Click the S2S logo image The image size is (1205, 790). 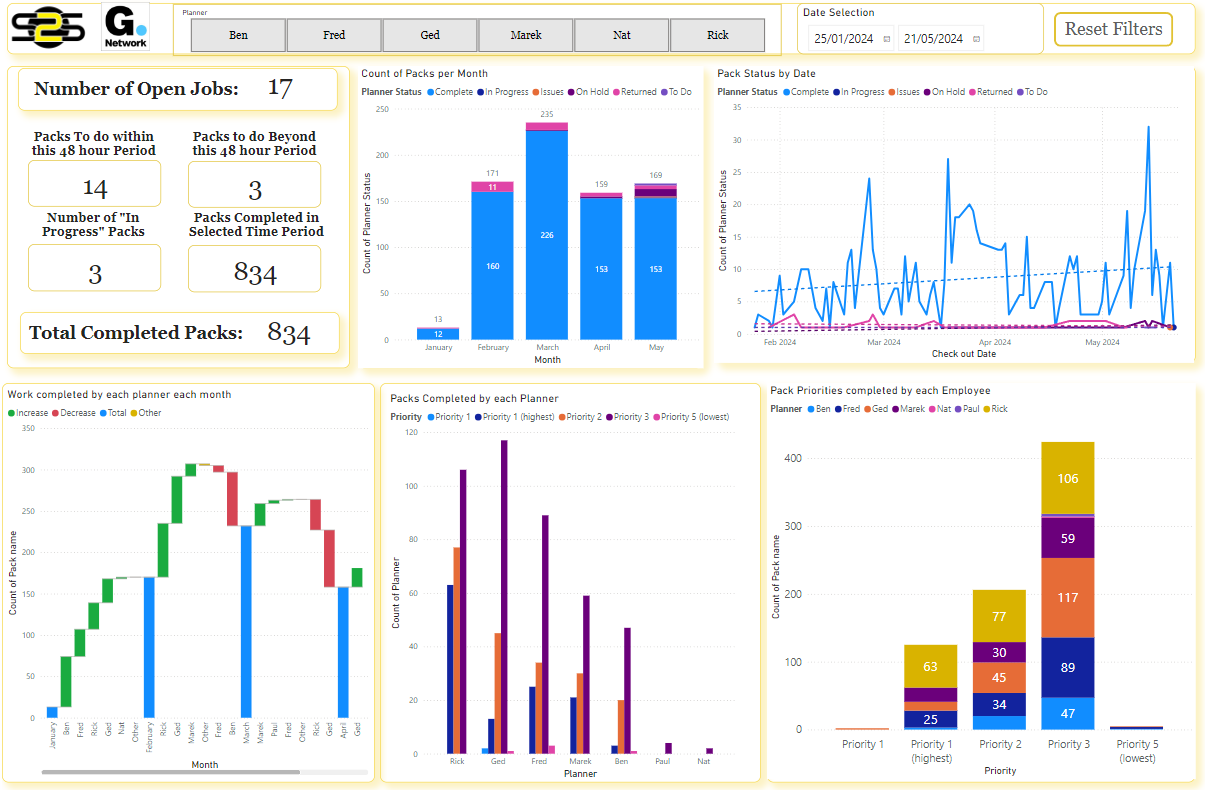[x=50, y=28]
